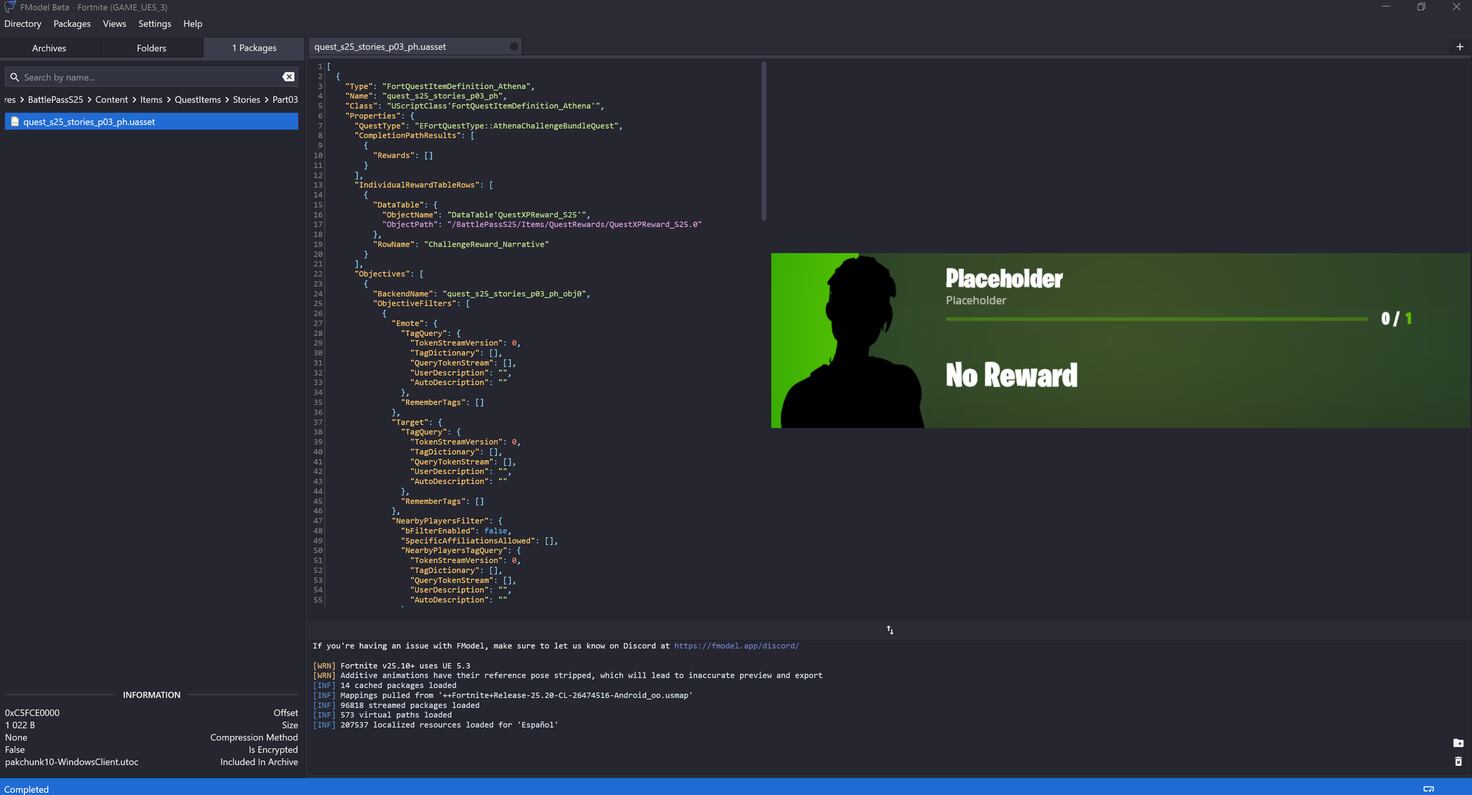Viewport: 1472px width, 795px height.
Task: Click the Search by name input field
Action: (150, 77)
